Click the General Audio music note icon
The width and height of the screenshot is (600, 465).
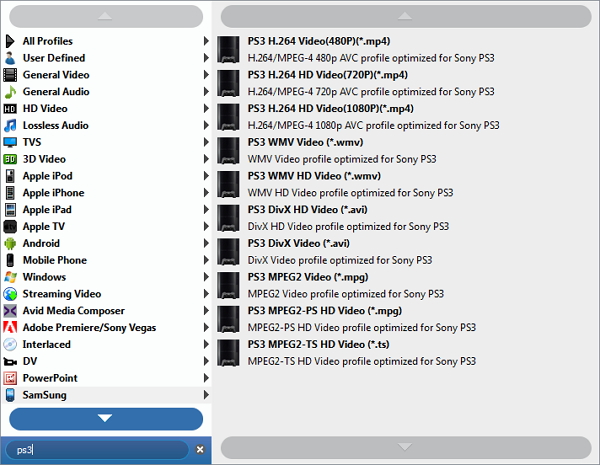tap(10, 91)
